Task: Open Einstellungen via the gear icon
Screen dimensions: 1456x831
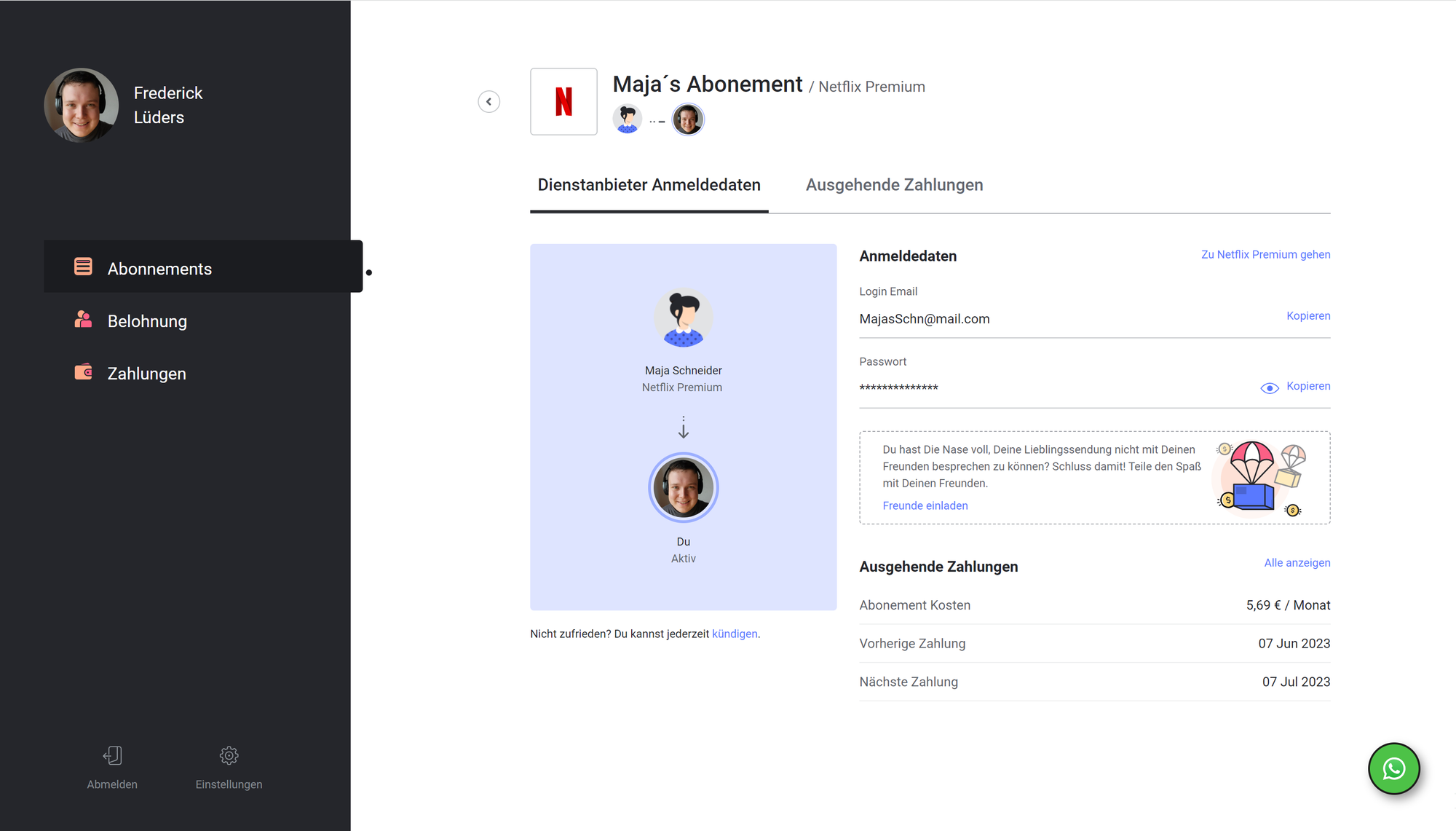Action: 229,755
